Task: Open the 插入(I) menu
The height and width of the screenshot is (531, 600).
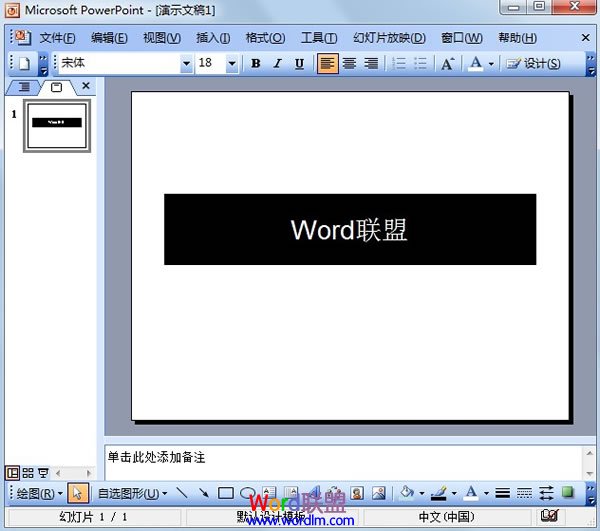Action: click(213, 38)
